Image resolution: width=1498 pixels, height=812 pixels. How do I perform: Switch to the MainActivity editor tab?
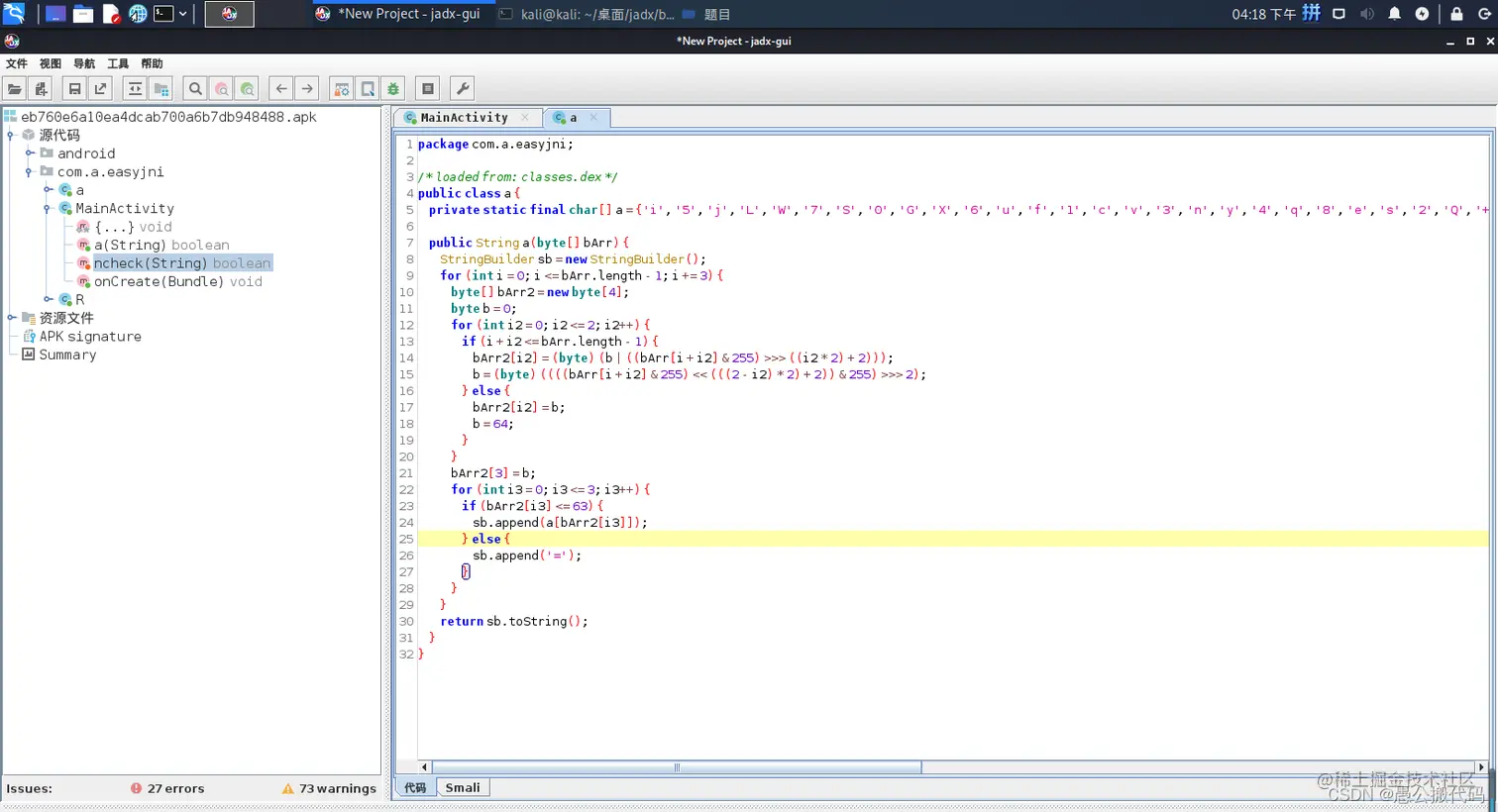[x=463, y=118]
